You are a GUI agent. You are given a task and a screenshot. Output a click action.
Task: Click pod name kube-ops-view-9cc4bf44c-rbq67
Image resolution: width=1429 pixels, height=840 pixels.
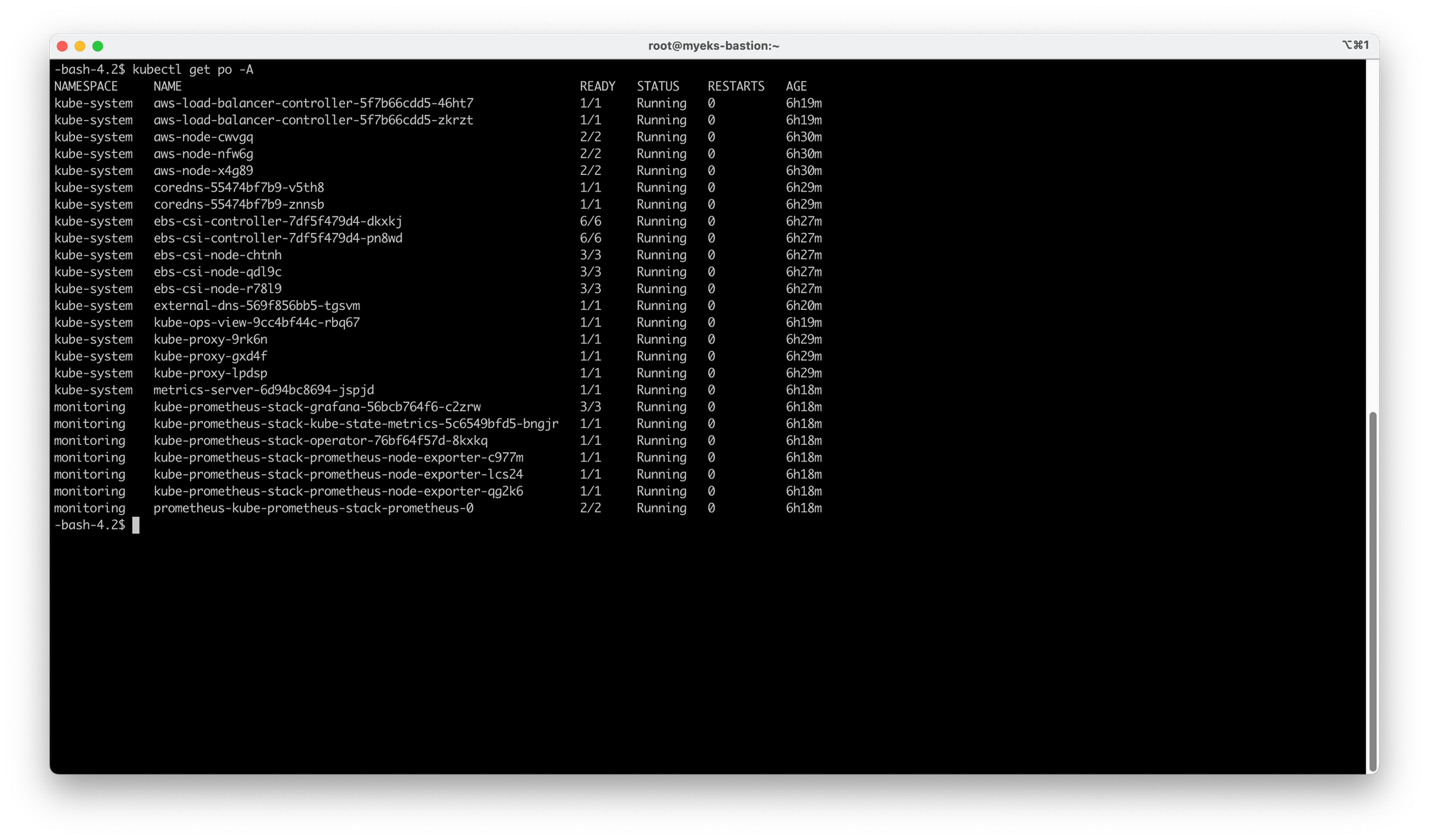257,323
